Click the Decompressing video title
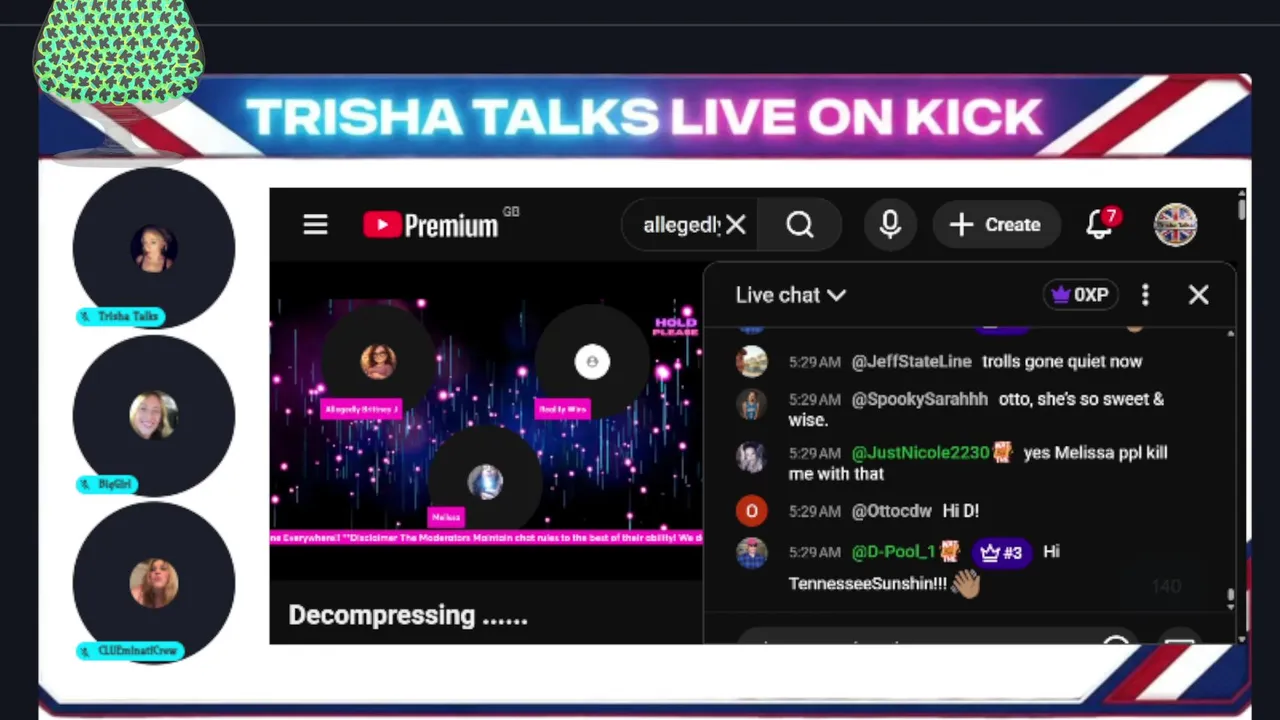This screenshot has width=1280, height=720. click(x=408, y=616)
